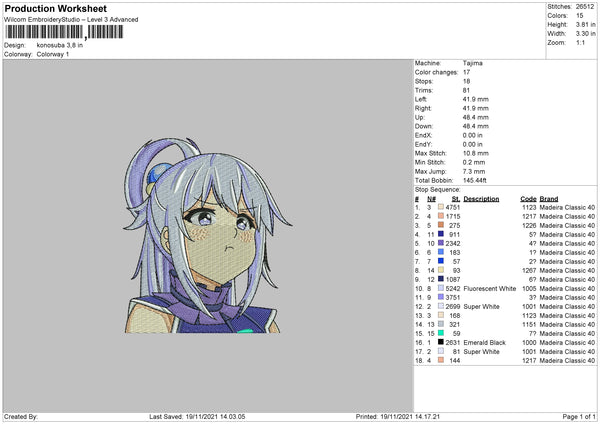
Task: Select the Zoom value 1:1
Action: click(580, 42)
